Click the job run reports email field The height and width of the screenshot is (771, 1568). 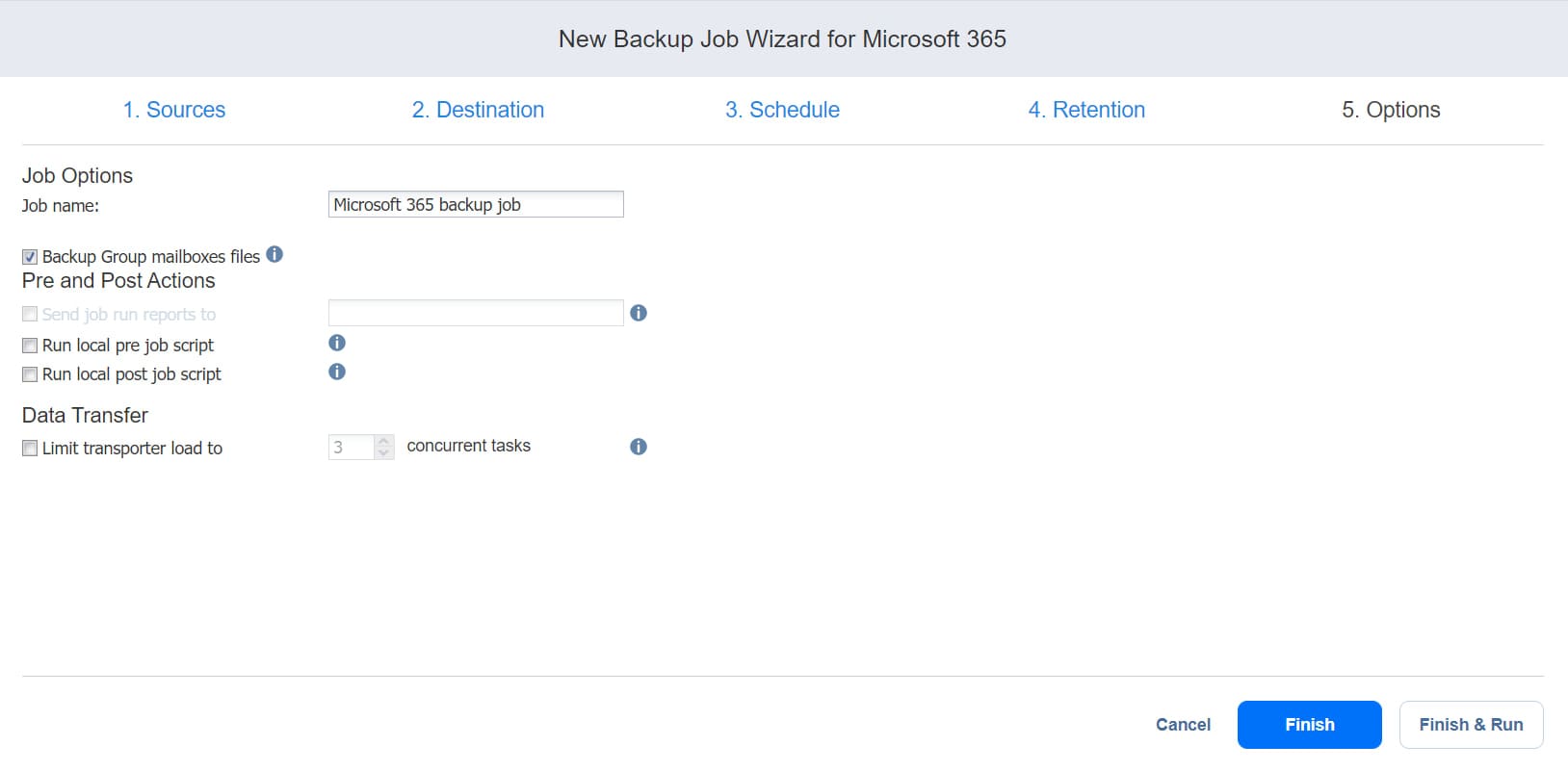point(476,313)
